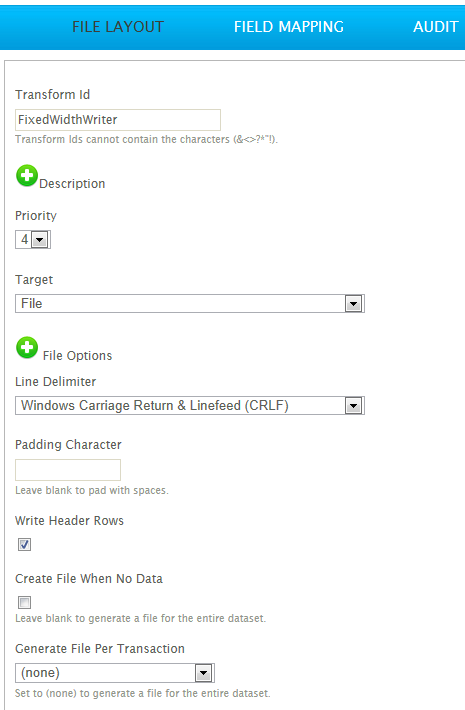Enable the Create File When No Data checkbox
Viewport: 465px width, 710px height.
pos(24,602)
